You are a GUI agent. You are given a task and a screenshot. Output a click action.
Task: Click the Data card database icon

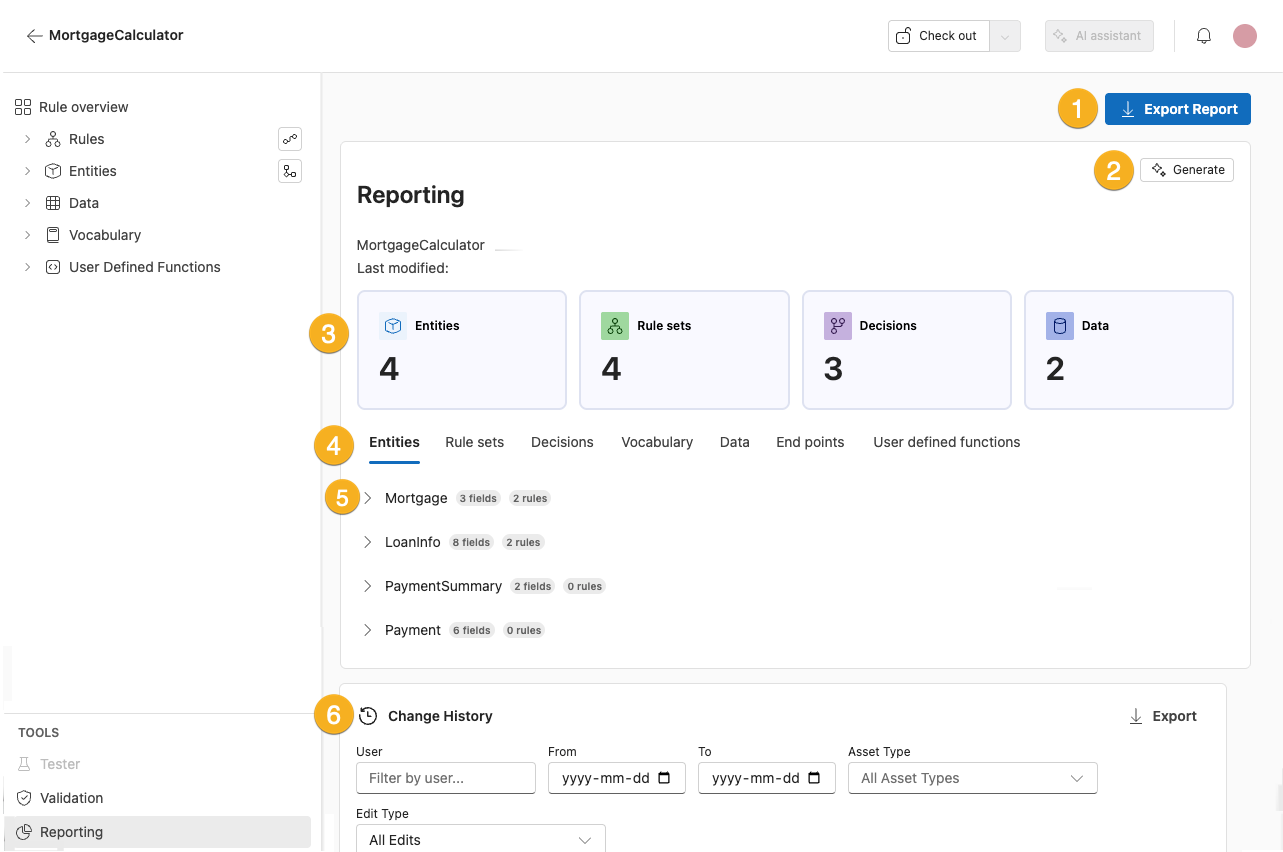1060,326
